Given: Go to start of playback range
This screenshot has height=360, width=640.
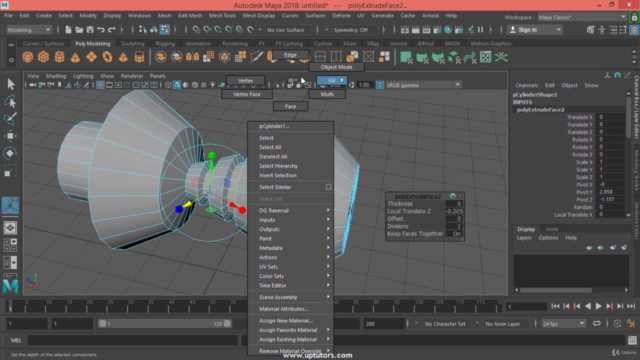Looking at the screenshot, I should (555, 306).
